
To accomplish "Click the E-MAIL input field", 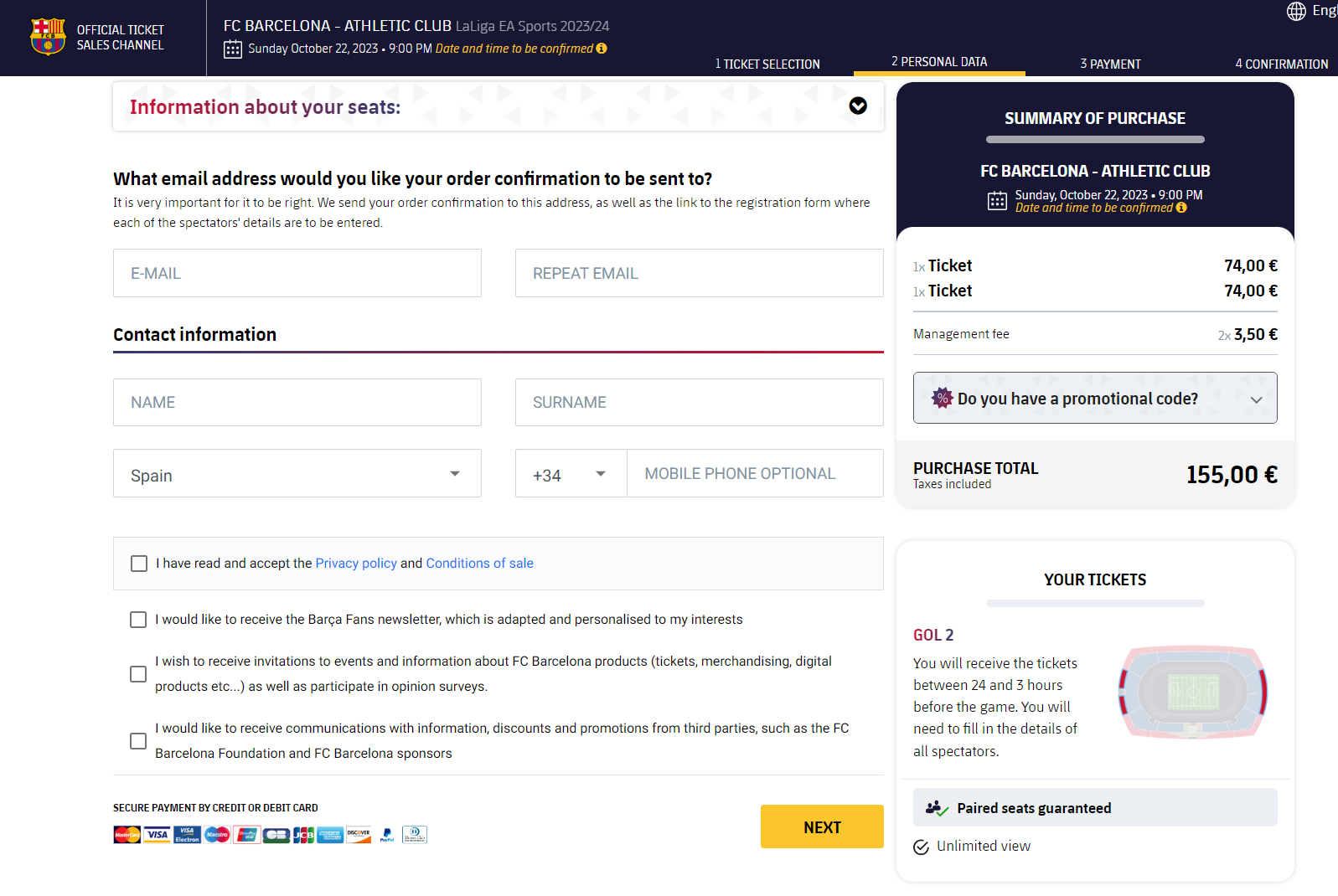I will [x=297, y=273].
